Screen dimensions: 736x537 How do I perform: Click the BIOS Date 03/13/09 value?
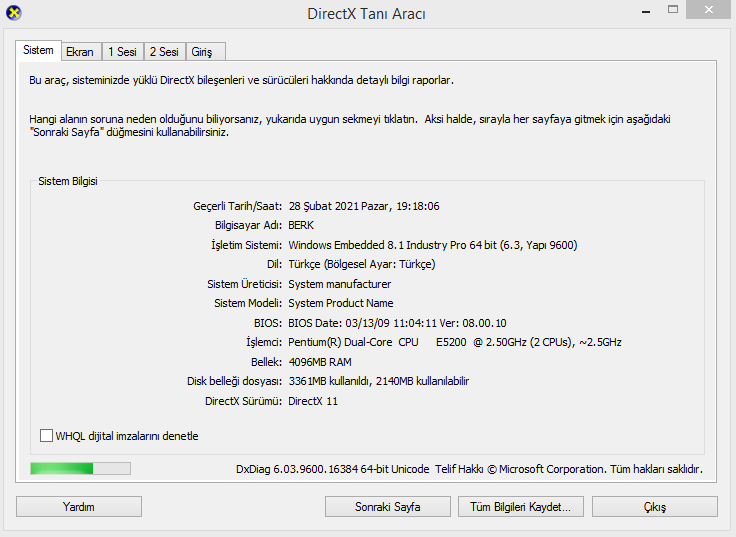click(x=397, y=323)
